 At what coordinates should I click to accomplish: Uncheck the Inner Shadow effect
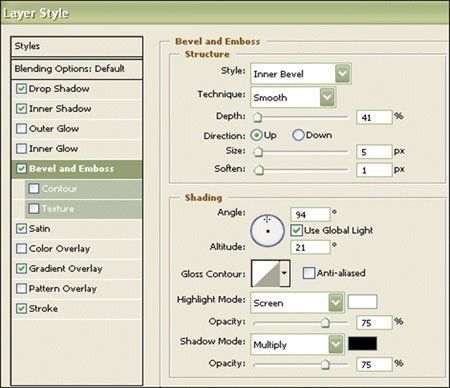click(21, 109)
